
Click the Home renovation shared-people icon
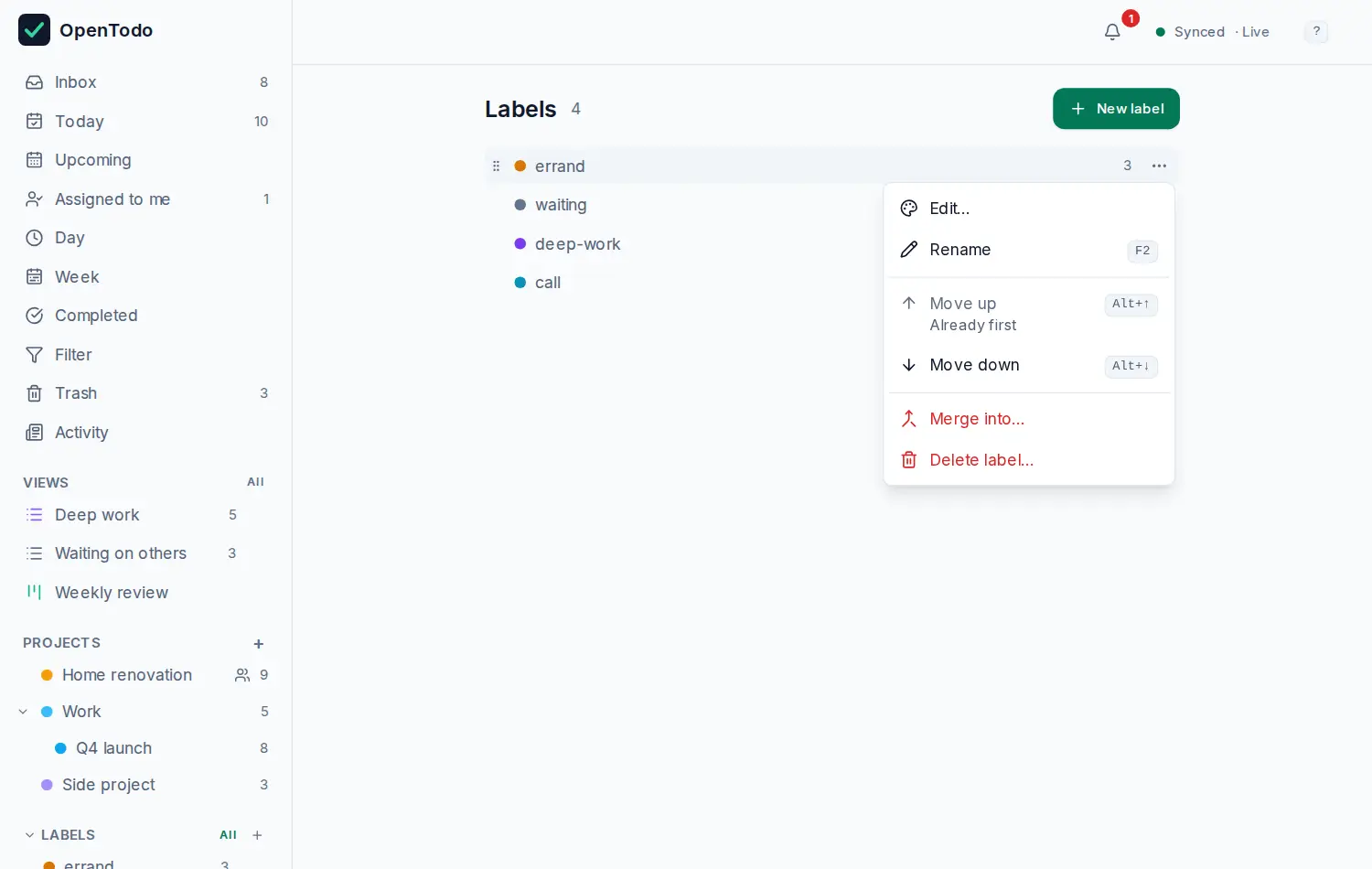point(242,675)
